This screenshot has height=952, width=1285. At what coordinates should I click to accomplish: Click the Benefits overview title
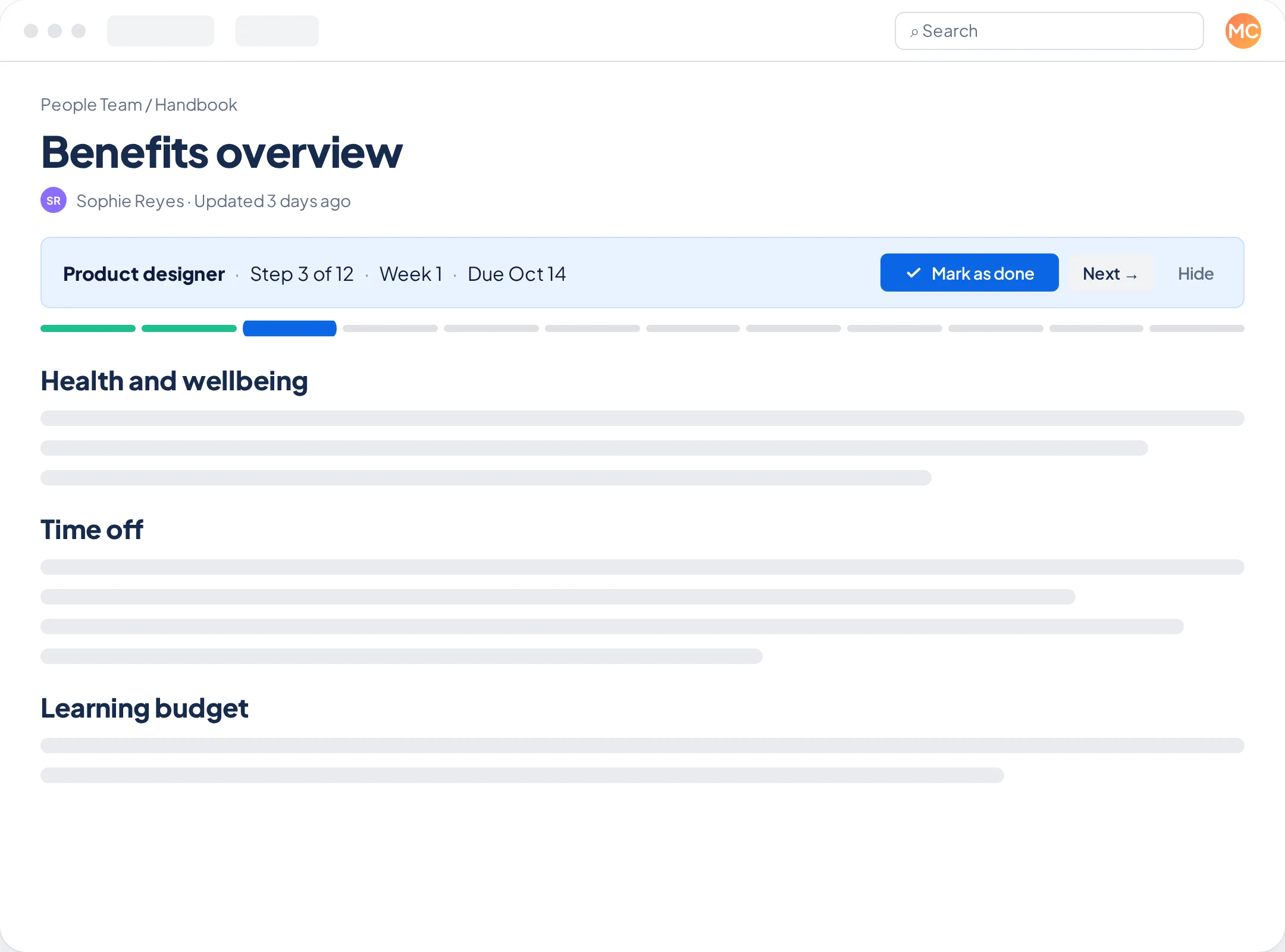[221, 153]
